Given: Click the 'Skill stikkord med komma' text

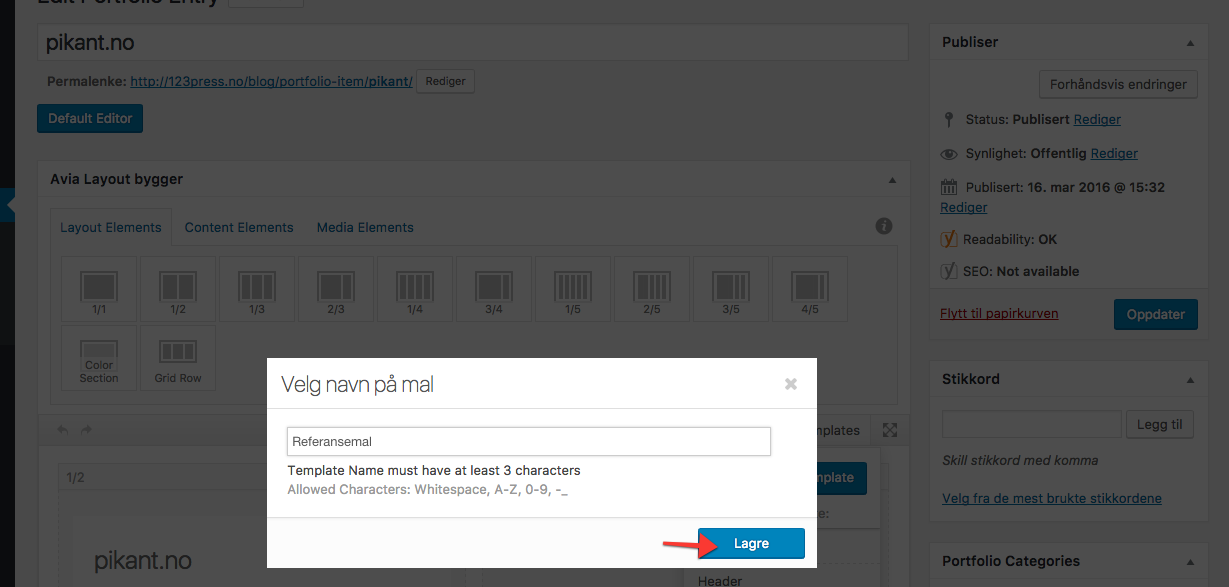Looking at the screenshot, I should [x=1020, y=460].
